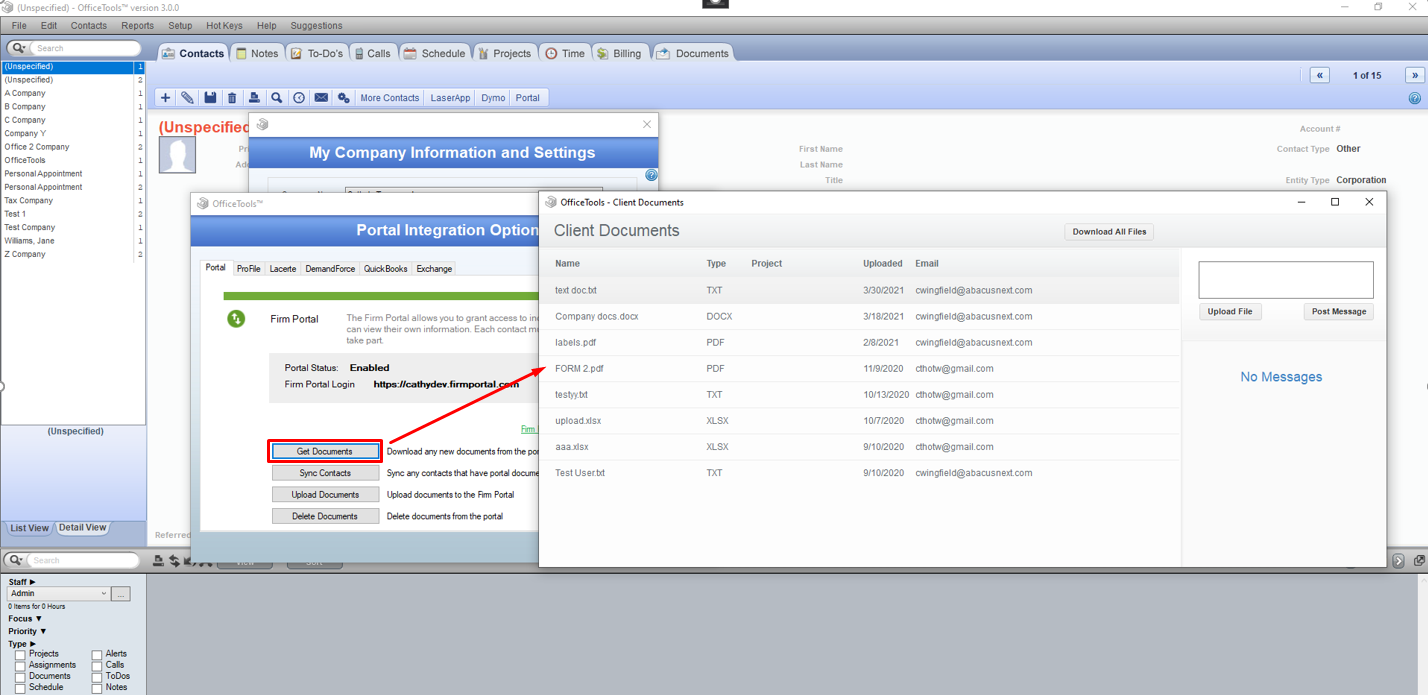This screenshot has width=1428, height=695.
Task: Click the LaserApp toolbar button
Action: point(450,98)
